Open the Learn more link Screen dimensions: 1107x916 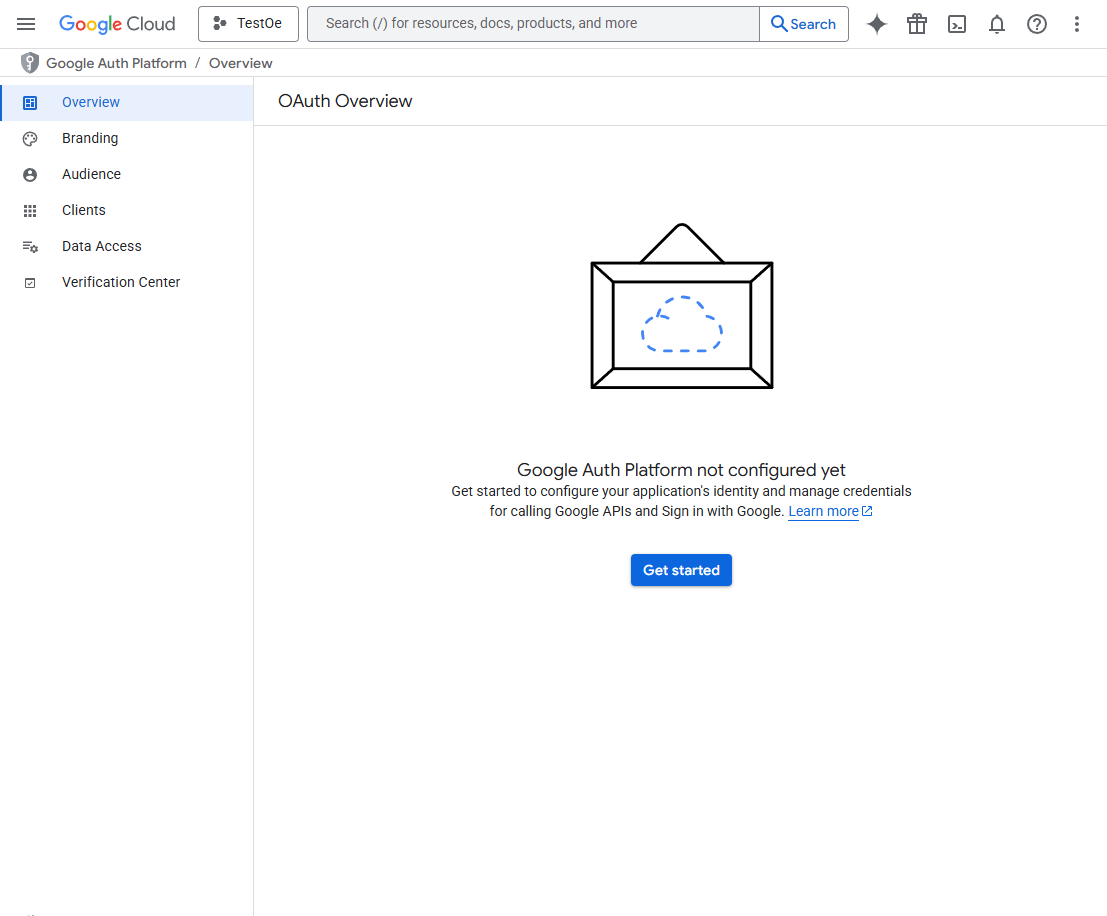pyautogui.click(x=823, y=511)
